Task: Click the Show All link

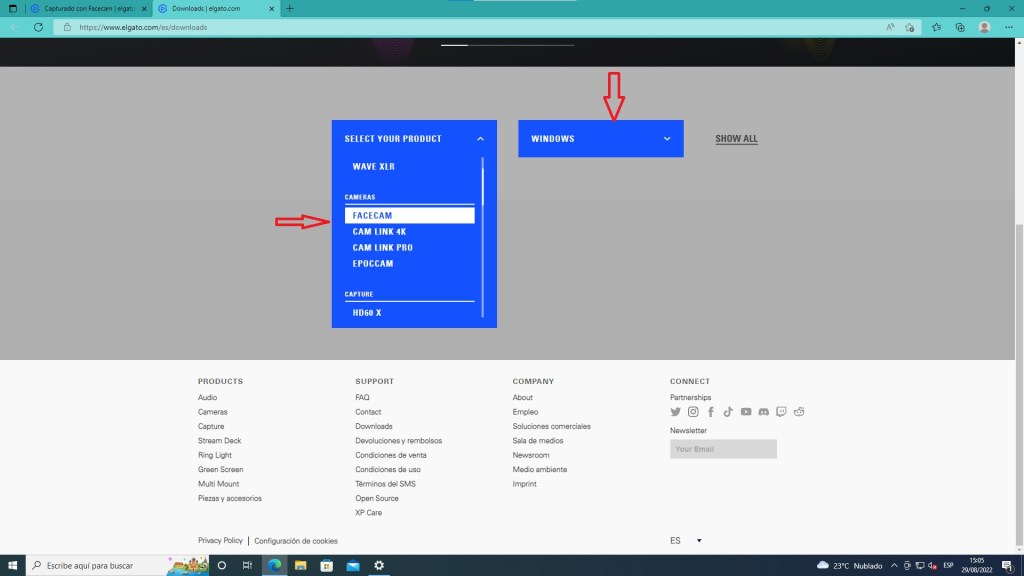Action: pyautogui.click(x=736, y=139)
